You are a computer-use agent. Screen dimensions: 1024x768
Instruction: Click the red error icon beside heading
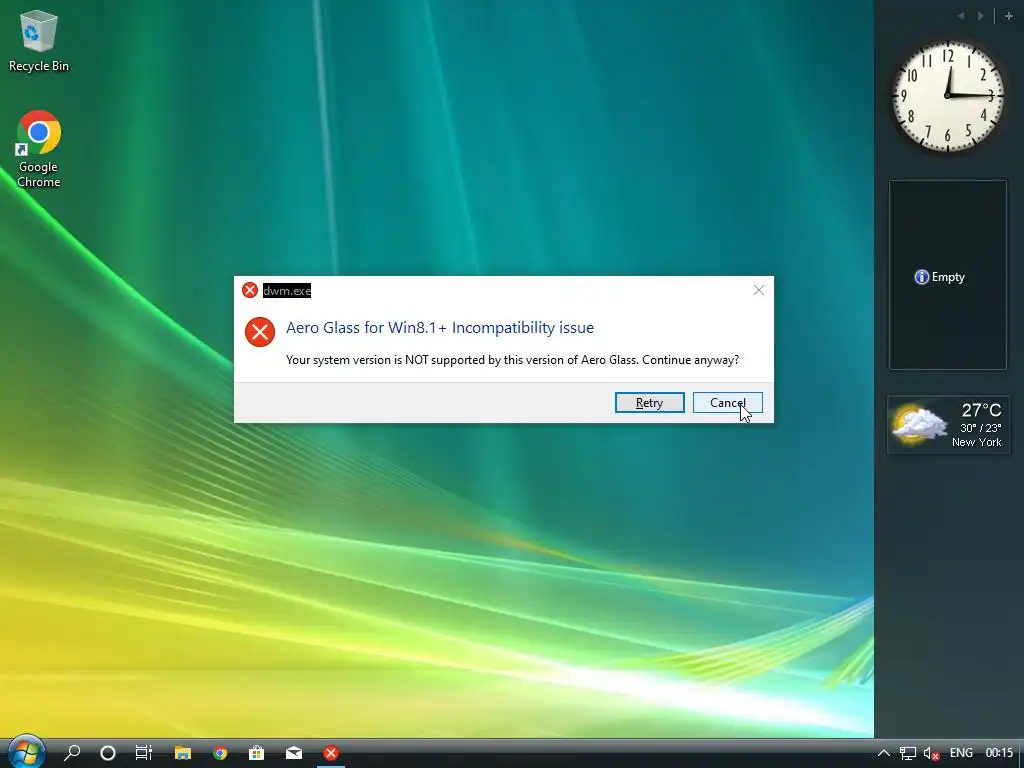pos(260,332)
